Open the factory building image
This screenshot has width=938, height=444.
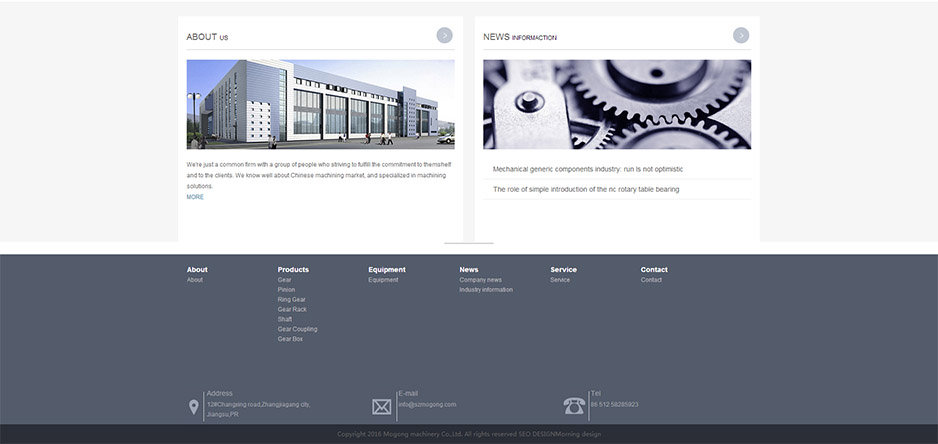[x=321, y=104]
